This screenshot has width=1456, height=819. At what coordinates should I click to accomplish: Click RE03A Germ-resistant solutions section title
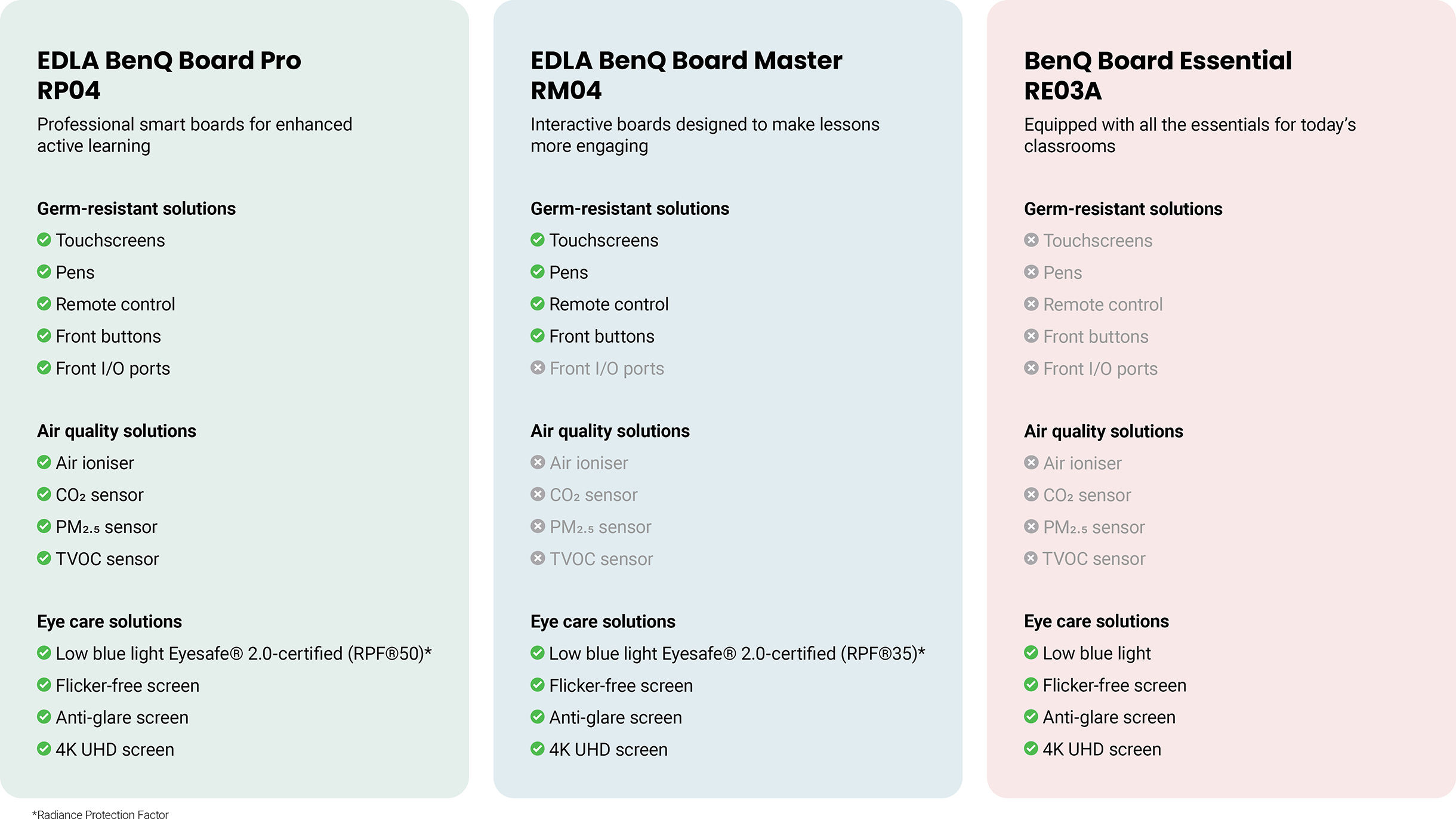(1123, 209)
